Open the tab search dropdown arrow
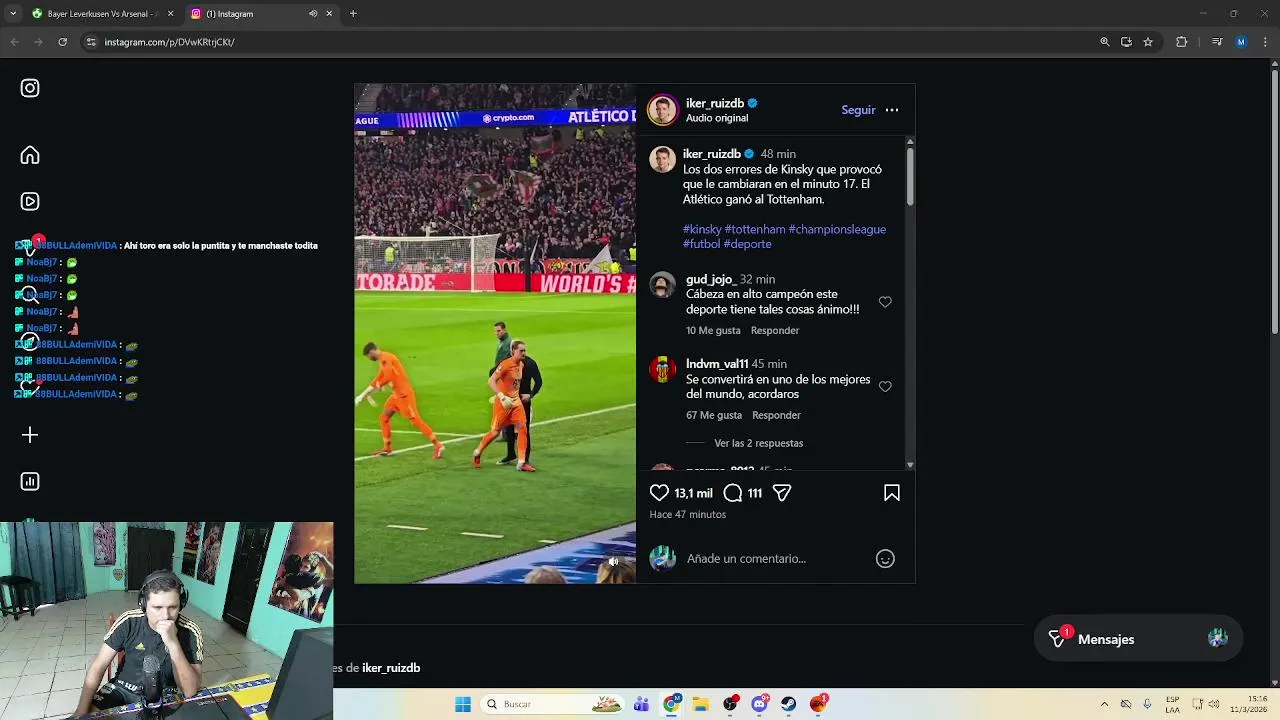This screenshot has height=720, width=1280. 13,14
